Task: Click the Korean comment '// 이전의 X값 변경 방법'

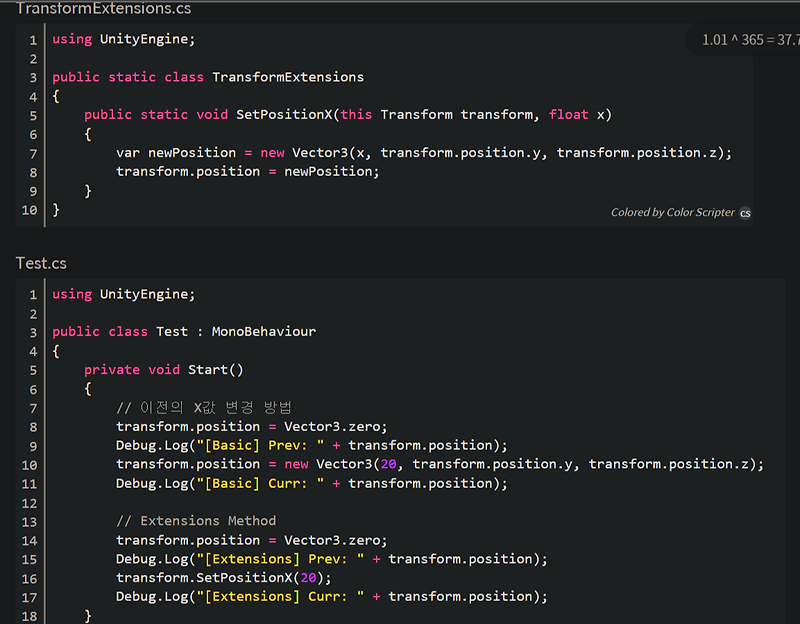Action: coord(204,408)
